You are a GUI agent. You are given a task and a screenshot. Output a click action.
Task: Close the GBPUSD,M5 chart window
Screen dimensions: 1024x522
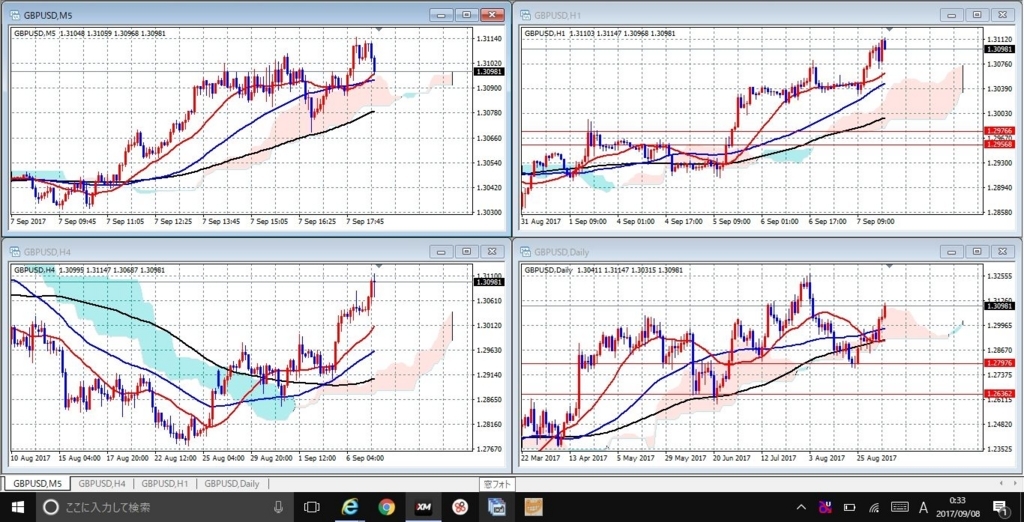tap(492, 15)
